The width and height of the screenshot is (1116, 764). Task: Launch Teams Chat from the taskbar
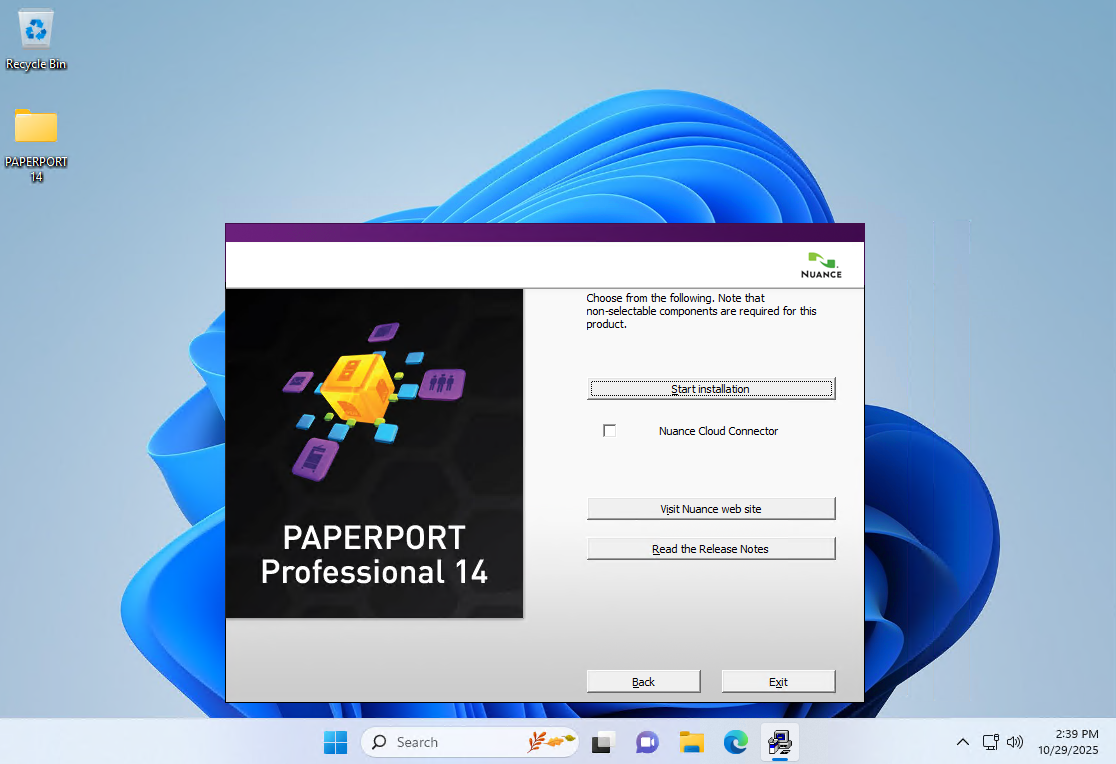[647, 742]
